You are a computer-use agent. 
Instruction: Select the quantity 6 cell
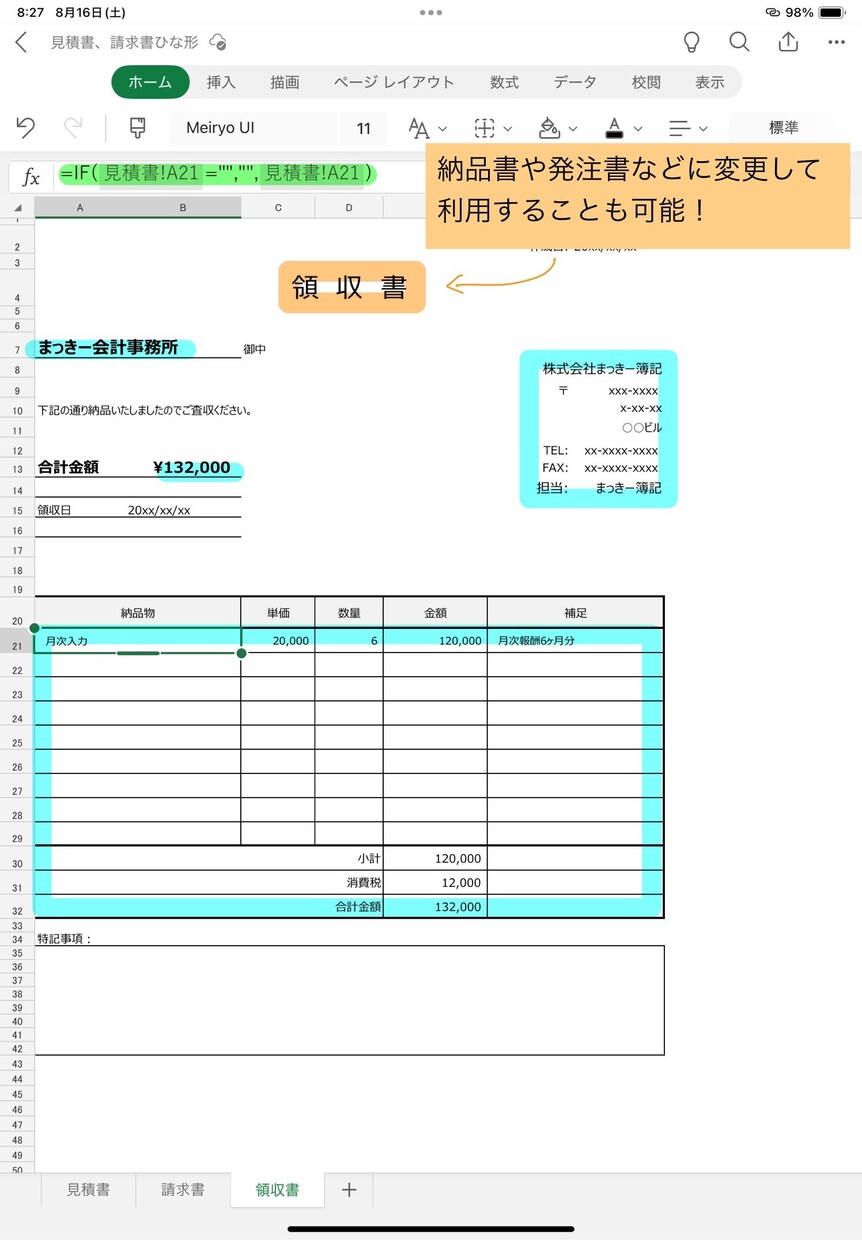[349, 641]
